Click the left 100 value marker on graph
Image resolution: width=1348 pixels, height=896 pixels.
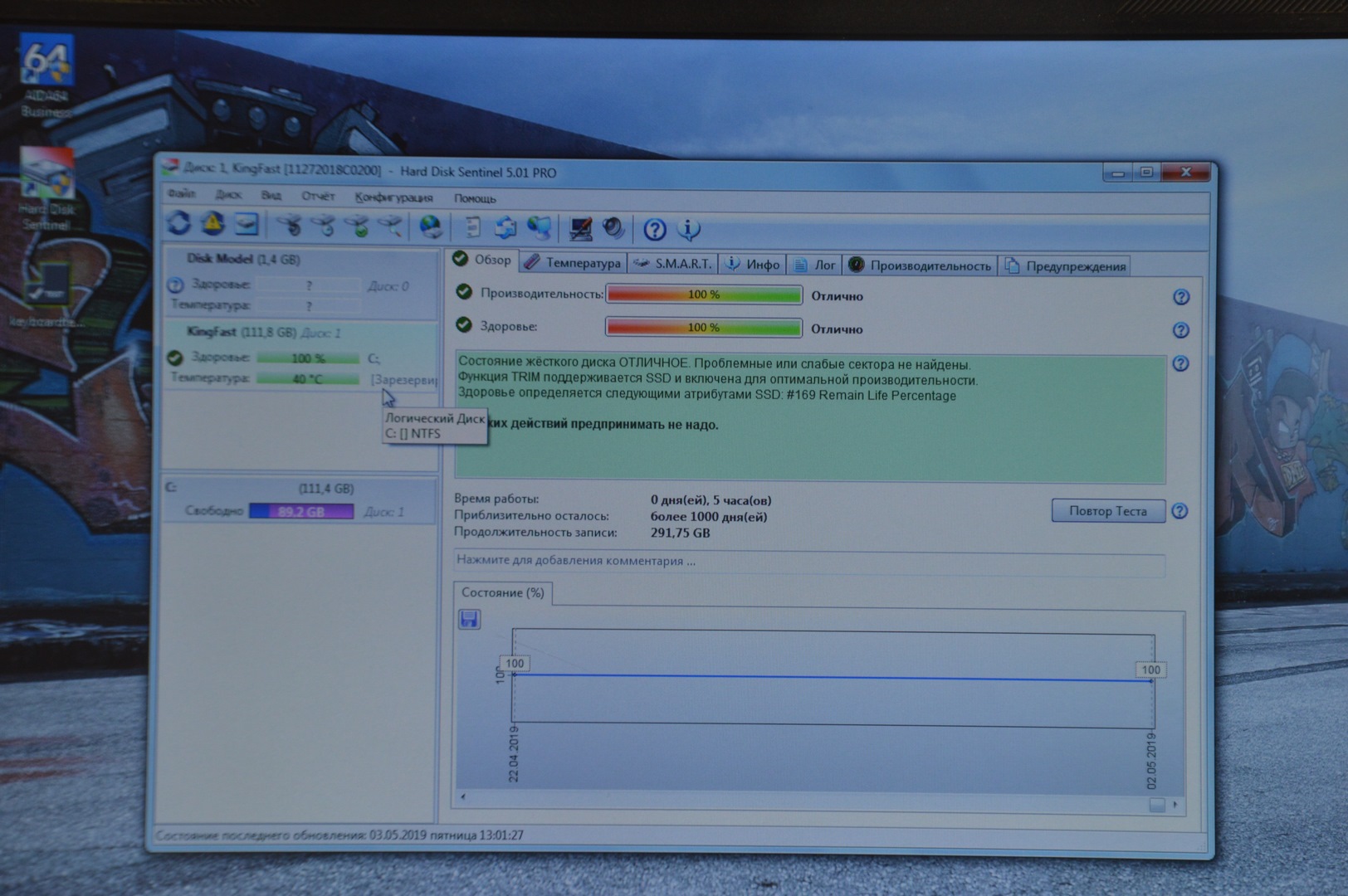click(515, 663)
